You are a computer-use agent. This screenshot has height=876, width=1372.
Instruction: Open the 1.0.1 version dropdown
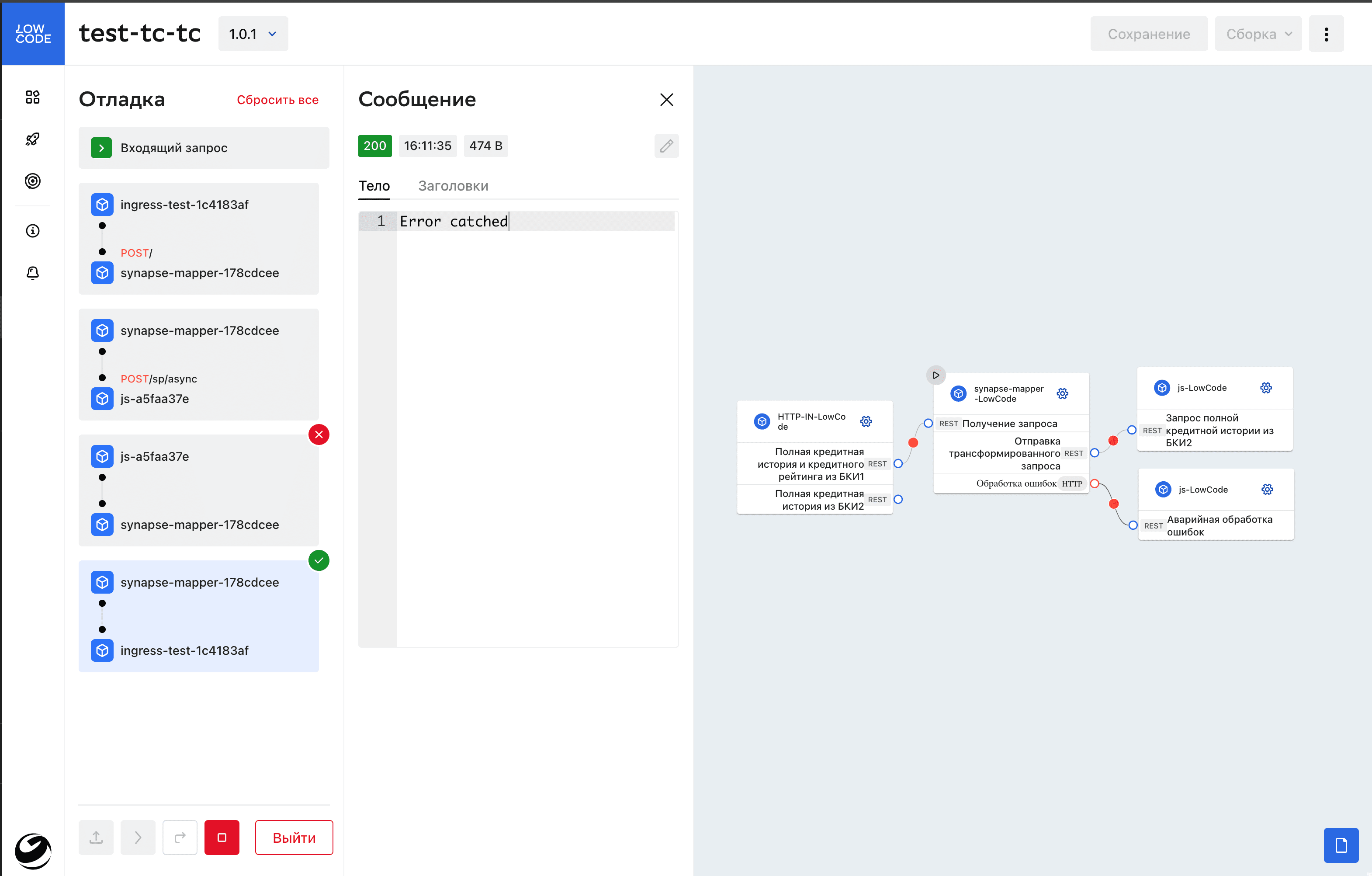[253, 34]
